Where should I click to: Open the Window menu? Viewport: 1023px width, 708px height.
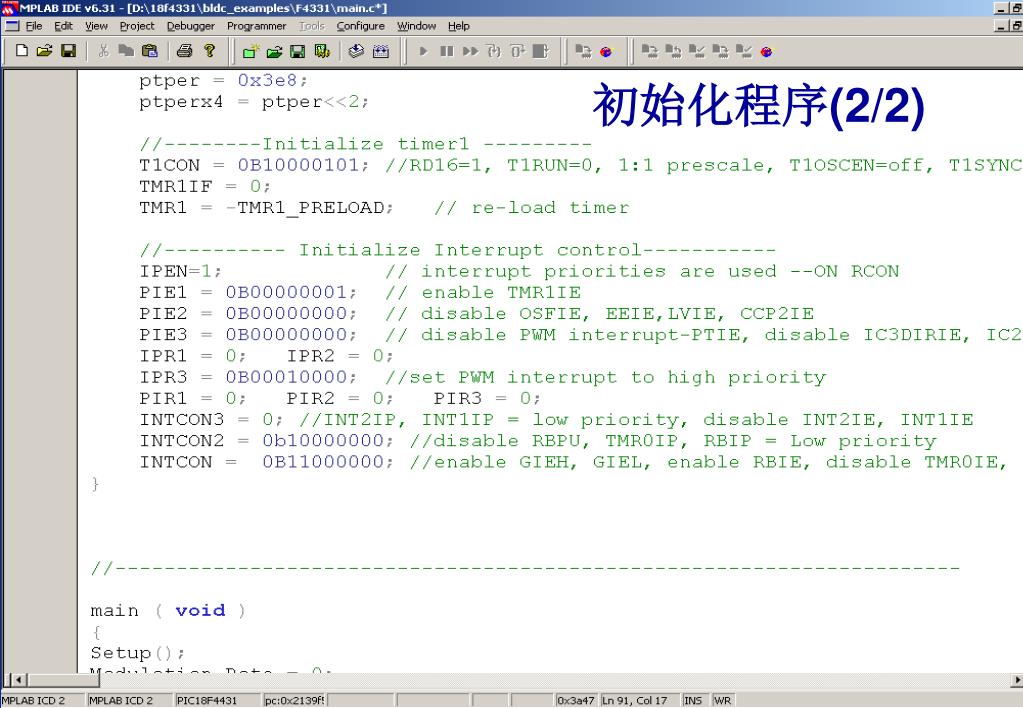pos(416,26)
